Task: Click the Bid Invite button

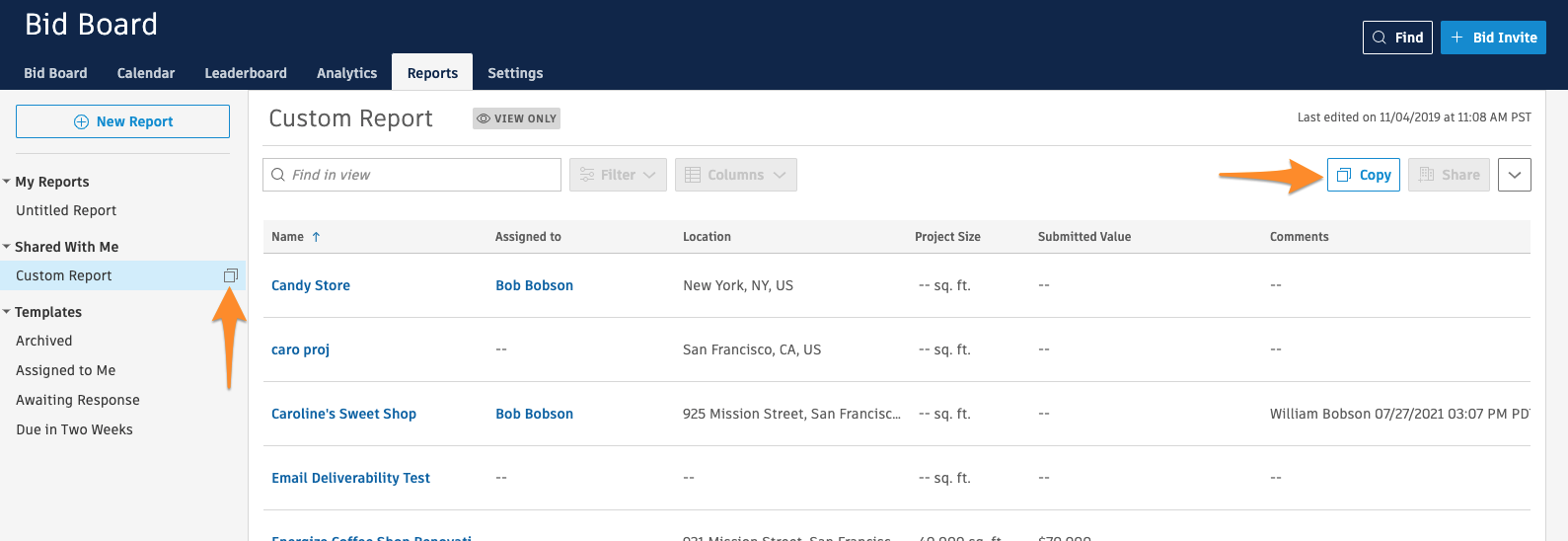Action: pos(1493,38)
